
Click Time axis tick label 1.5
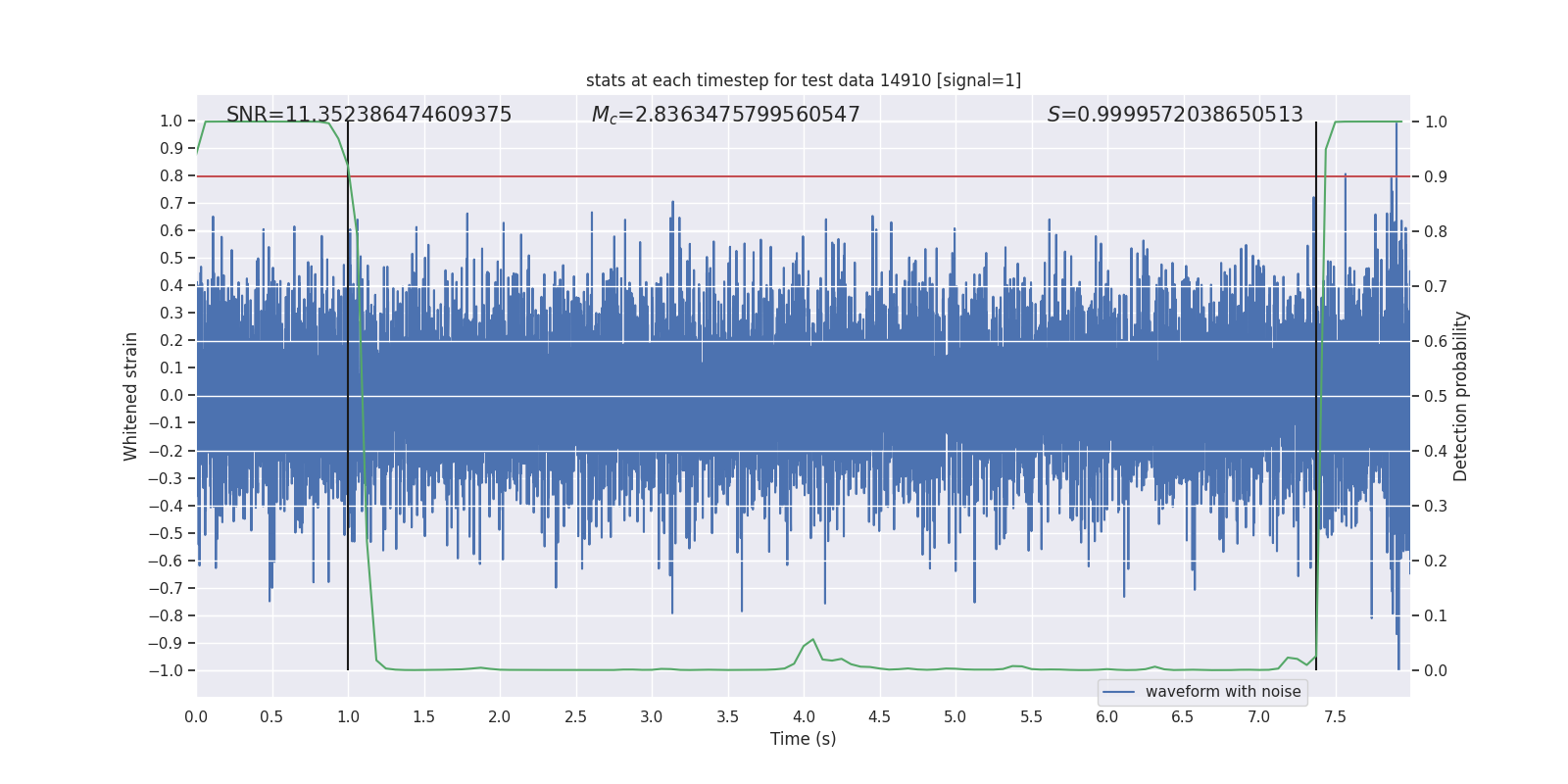(x=423, y=716)
